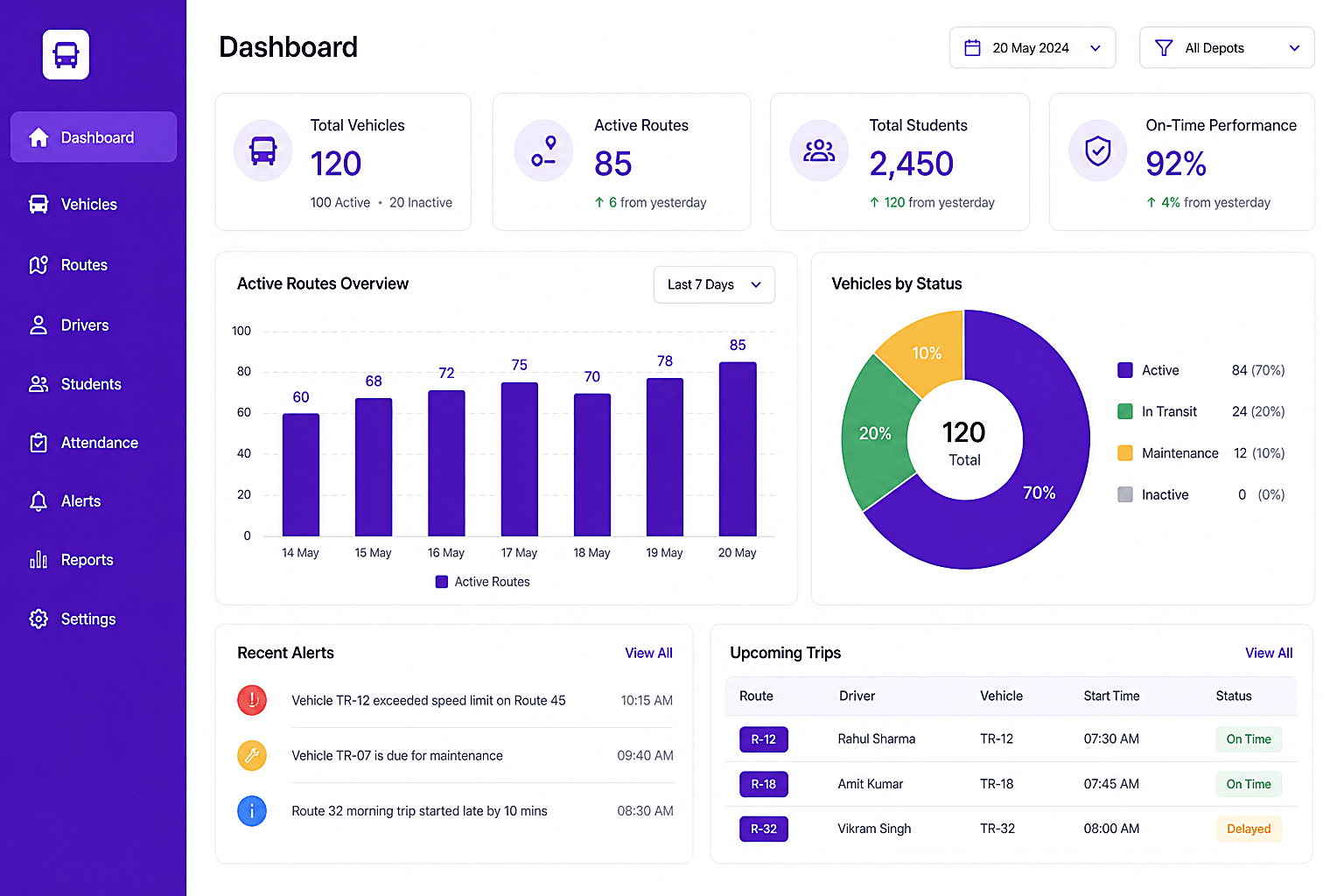
Task: Open the Last 7 Days range dropdown
Action: point(714,284)
